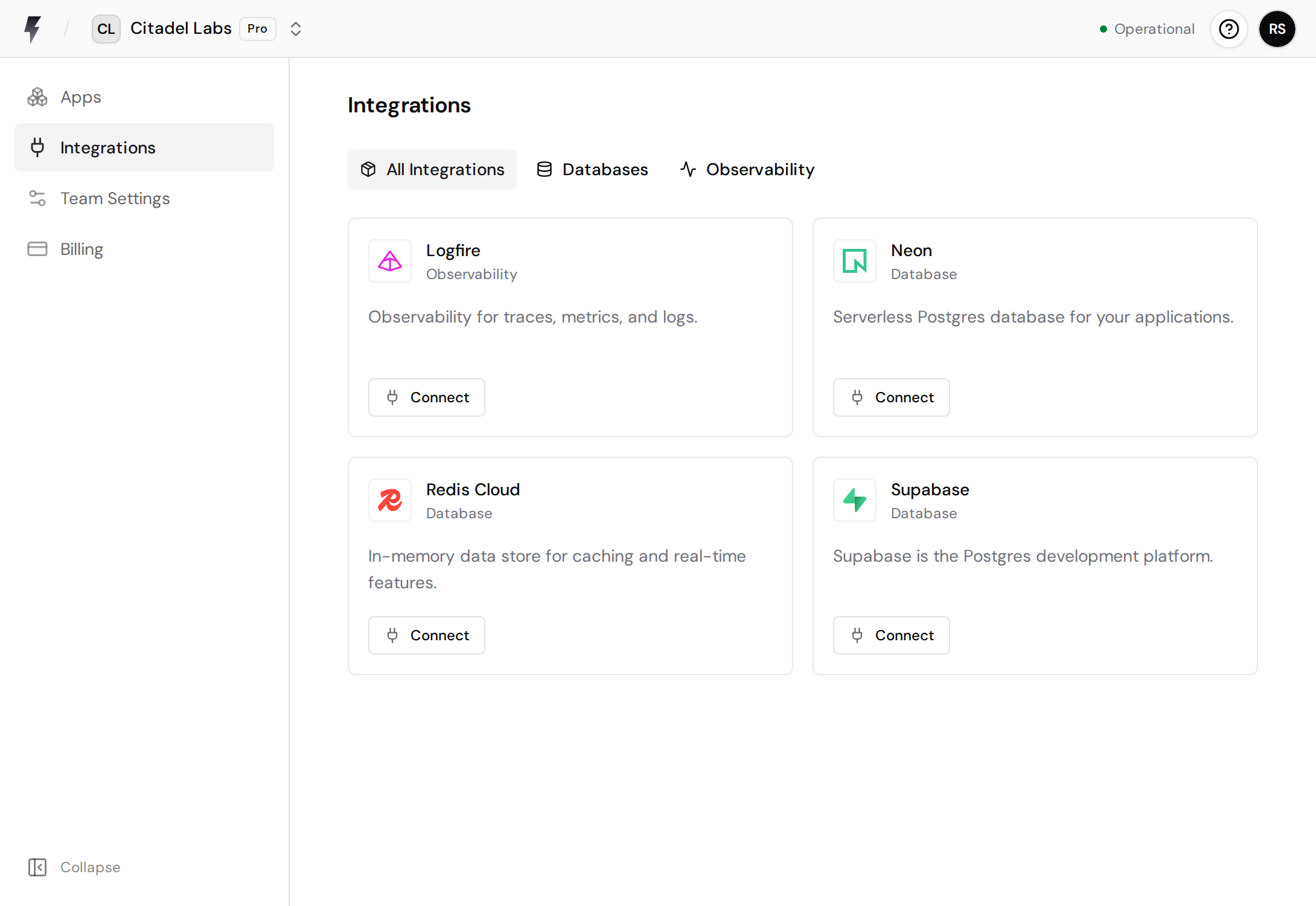Screen dimensions: 1316x906
Task: Click the Neon logo icon
Action: (x=855, y=261)
